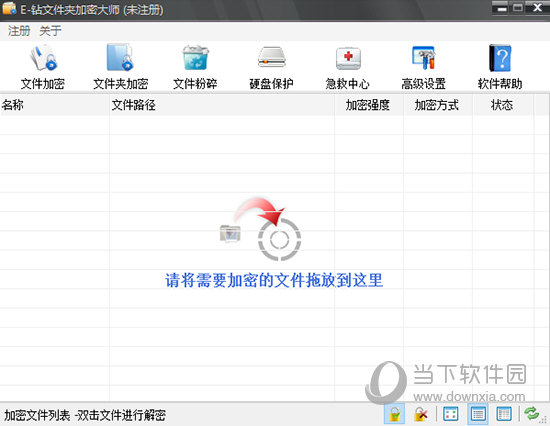This screenshot has width=550, height=426.
Task: Refresh the list with green arrows icon
Action: tap(531, 413)
